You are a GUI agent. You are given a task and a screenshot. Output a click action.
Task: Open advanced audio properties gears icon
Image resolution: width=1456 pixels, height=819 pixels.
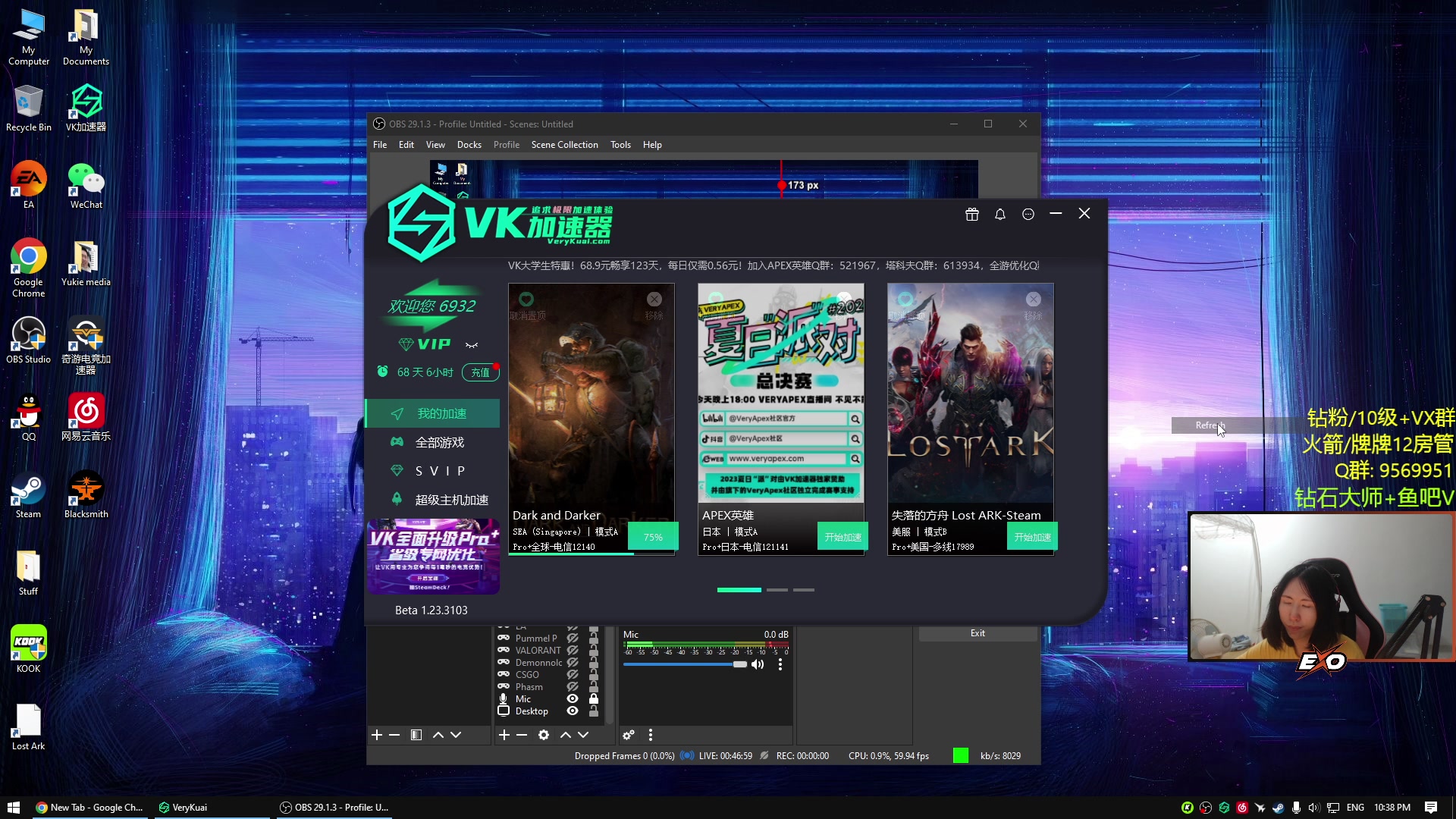tap(629, 735)
